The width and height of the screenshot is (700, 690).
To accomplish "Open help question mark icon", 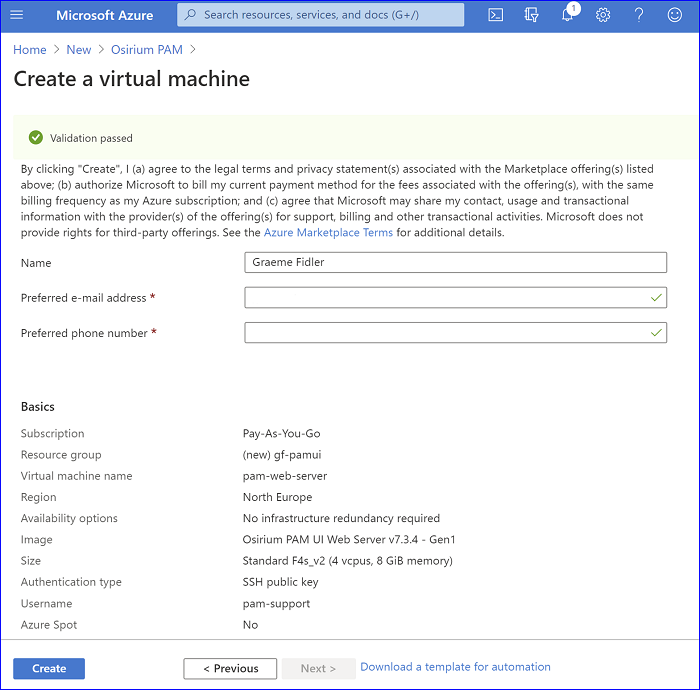I will tap(639, 15).
